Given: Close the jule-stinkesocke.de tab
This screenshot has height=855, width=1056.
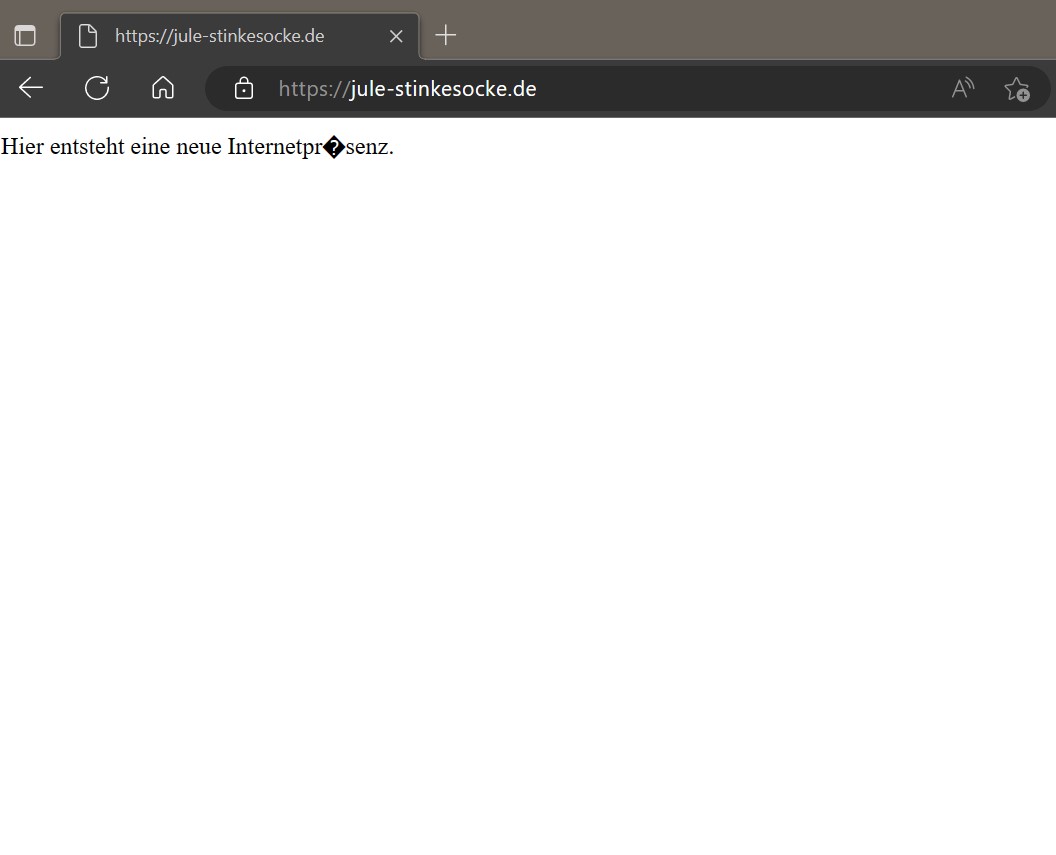Looking at the screenshot, I should coord(396,36).
